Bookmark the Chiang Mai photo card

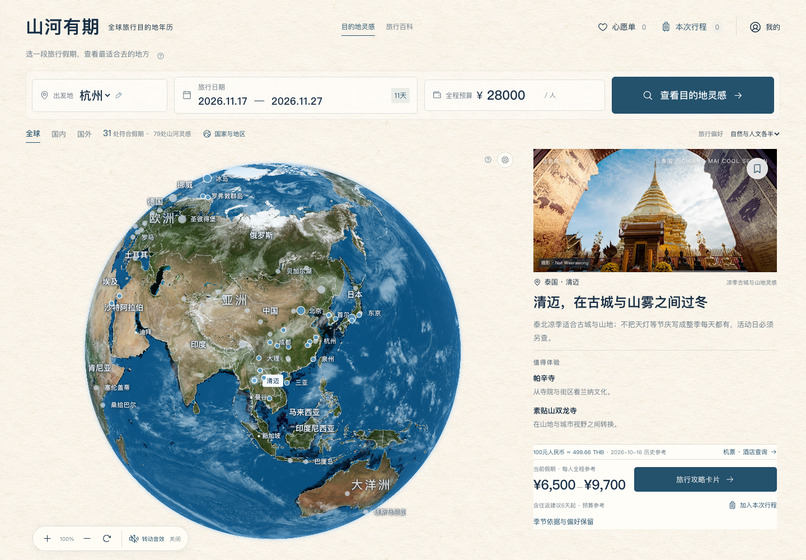[757, 168]
